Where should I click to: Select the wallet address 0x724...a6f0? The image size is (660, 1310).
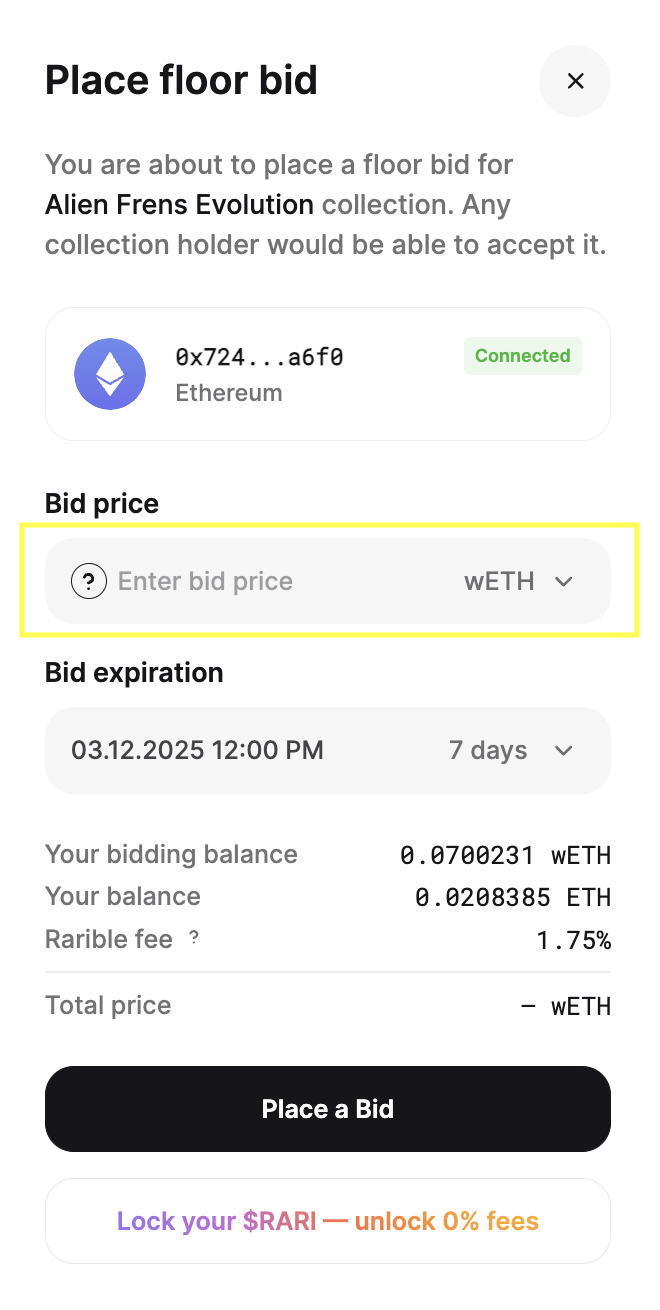click(260, 357)
